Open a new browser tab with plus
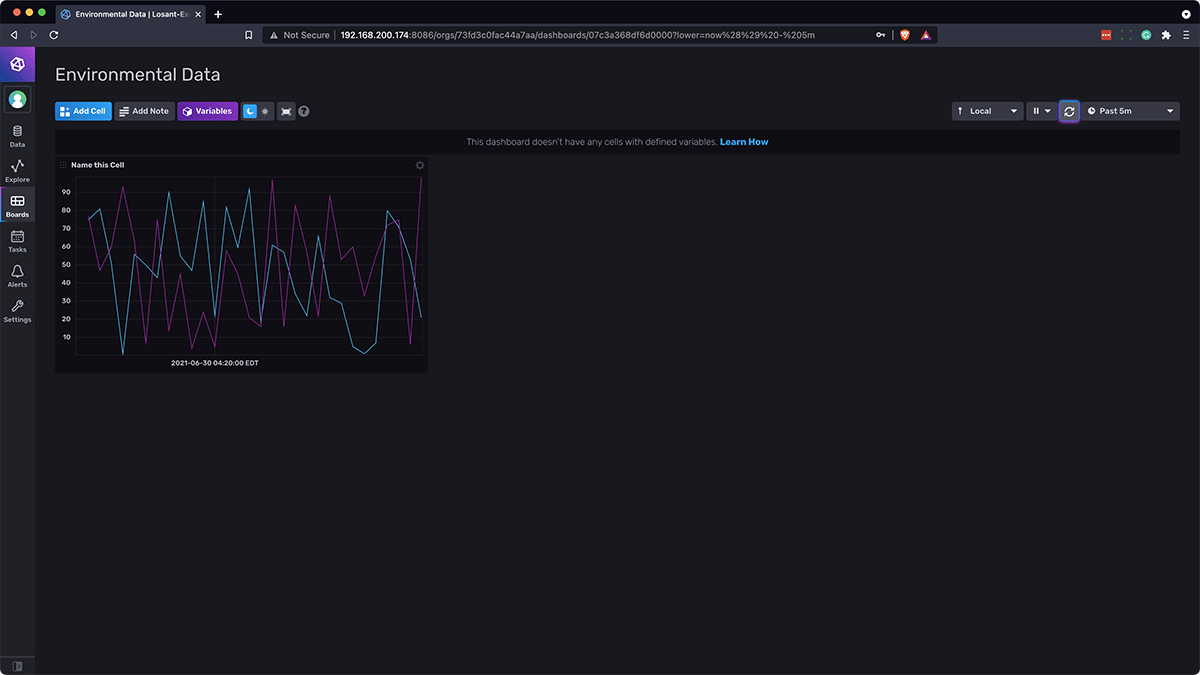 click(x=218, y=14)
